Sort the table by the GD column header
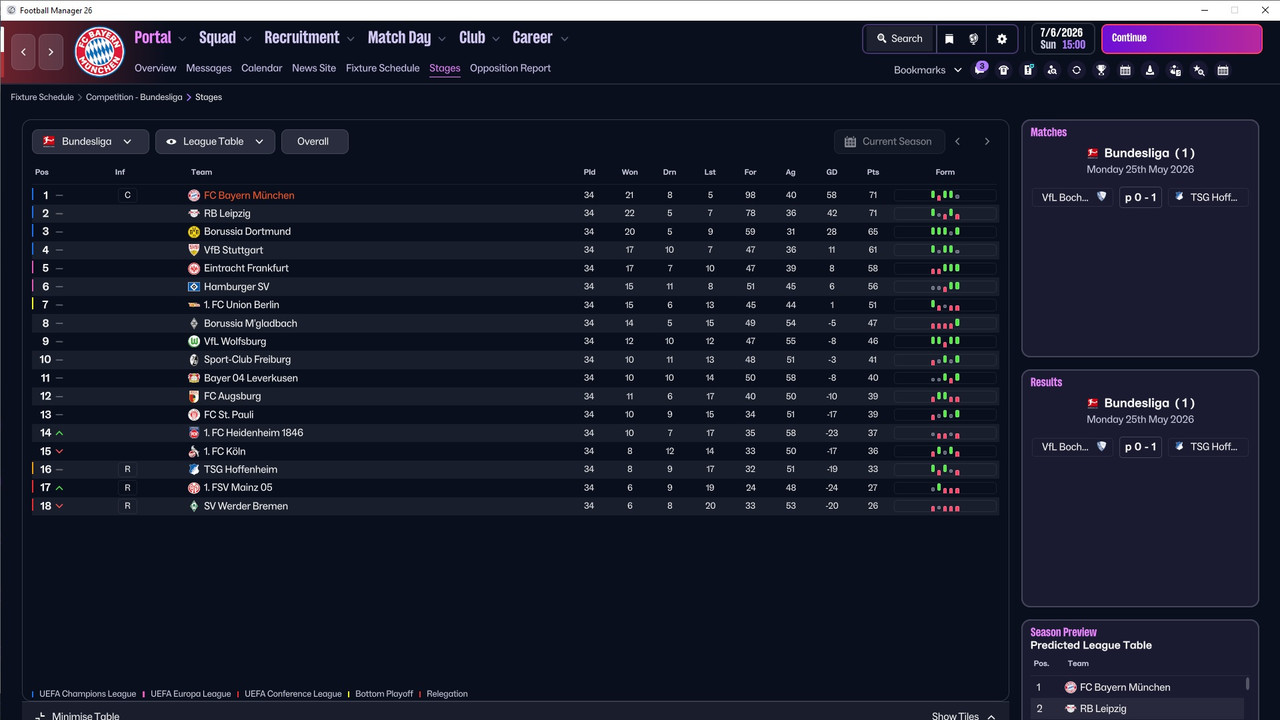1280x720 pixels. [x=832, y=172]
